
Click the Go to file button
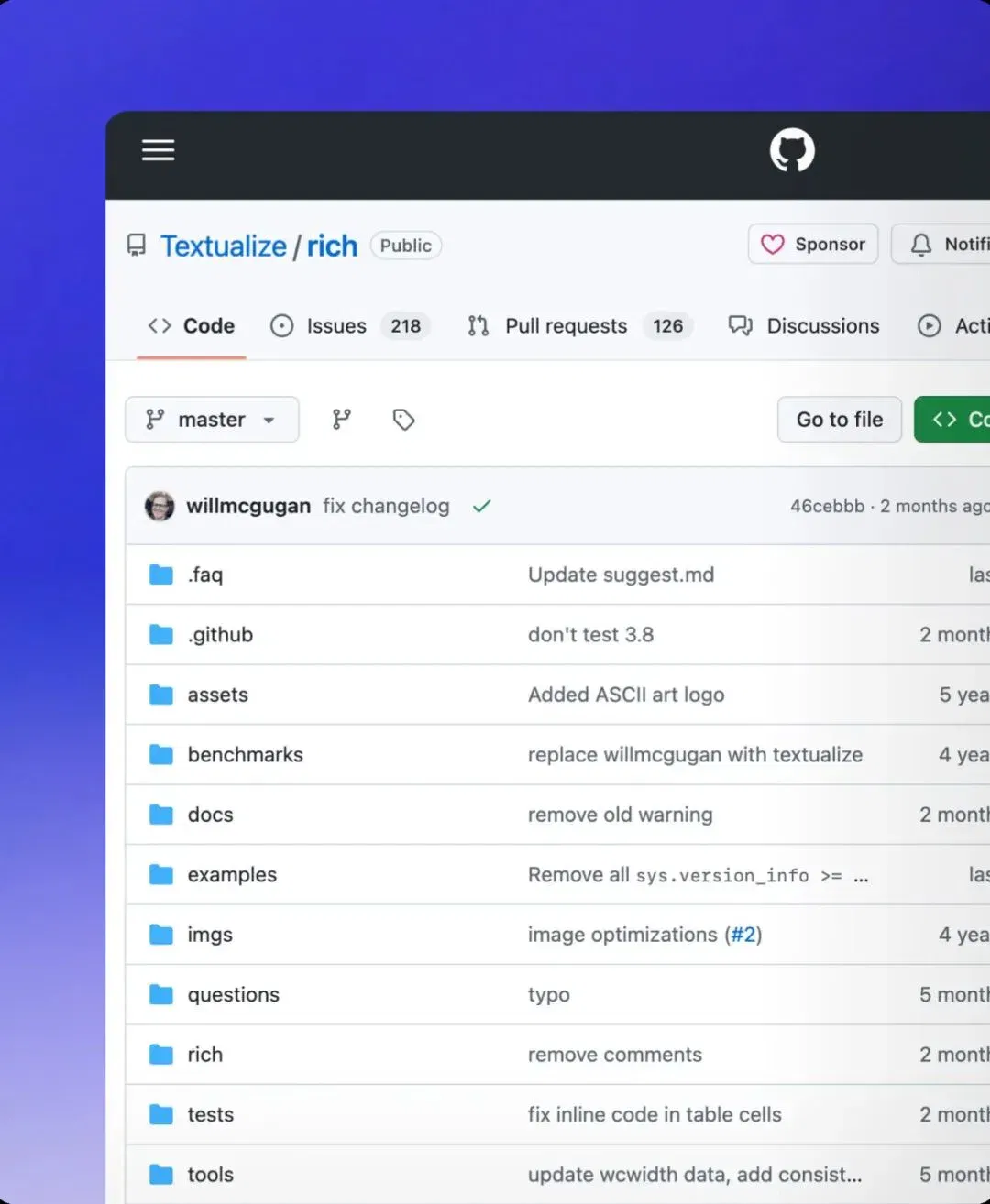point(840,420)
